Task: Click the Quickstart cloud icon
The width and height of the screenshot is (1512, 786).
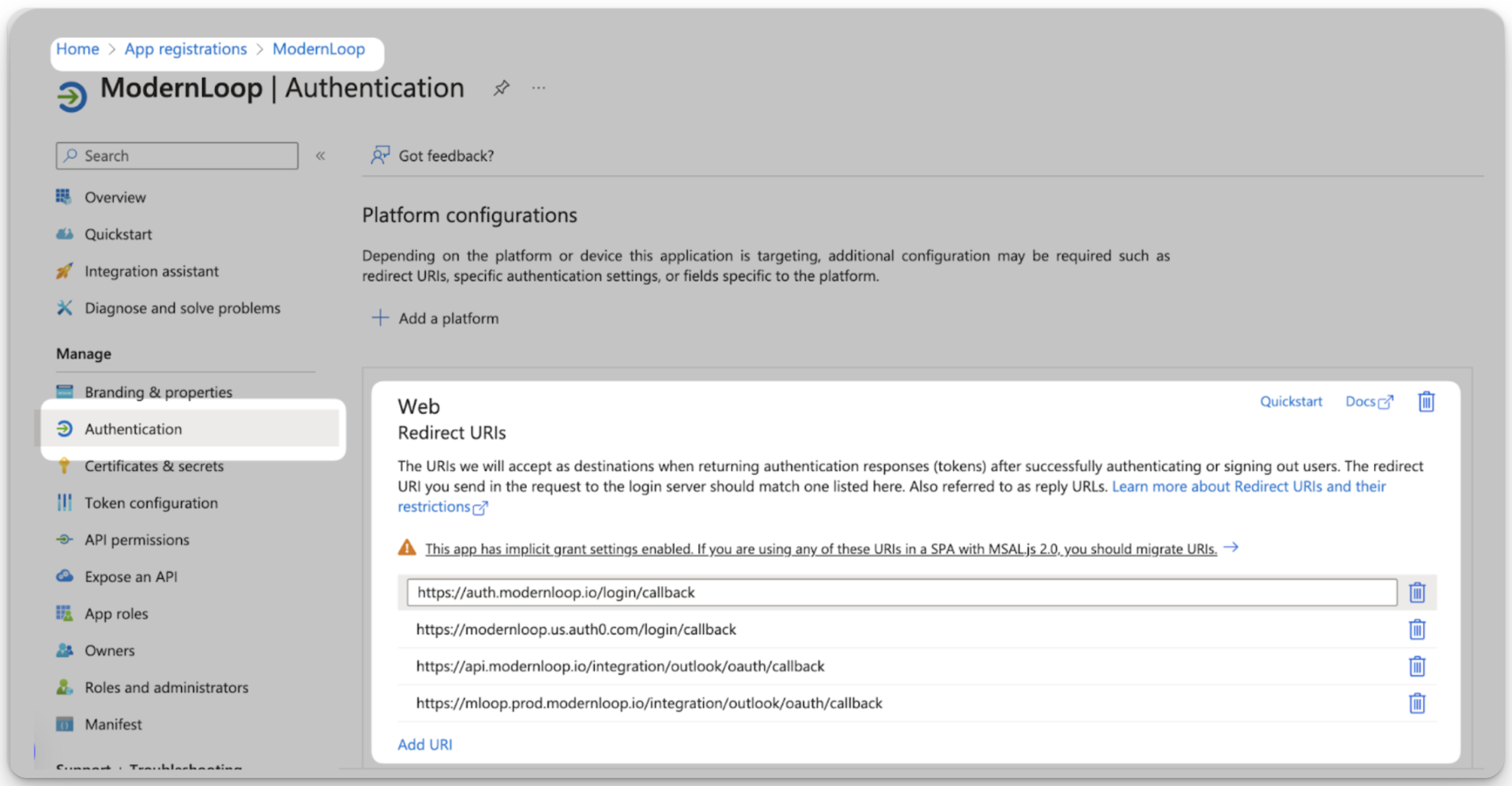Action: tap(64, 234)
